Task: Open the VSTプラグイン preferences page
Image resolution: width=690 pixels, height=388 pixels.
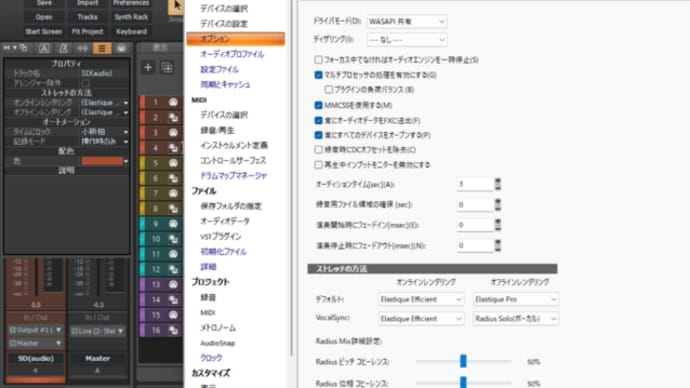Action: point(220,236)
